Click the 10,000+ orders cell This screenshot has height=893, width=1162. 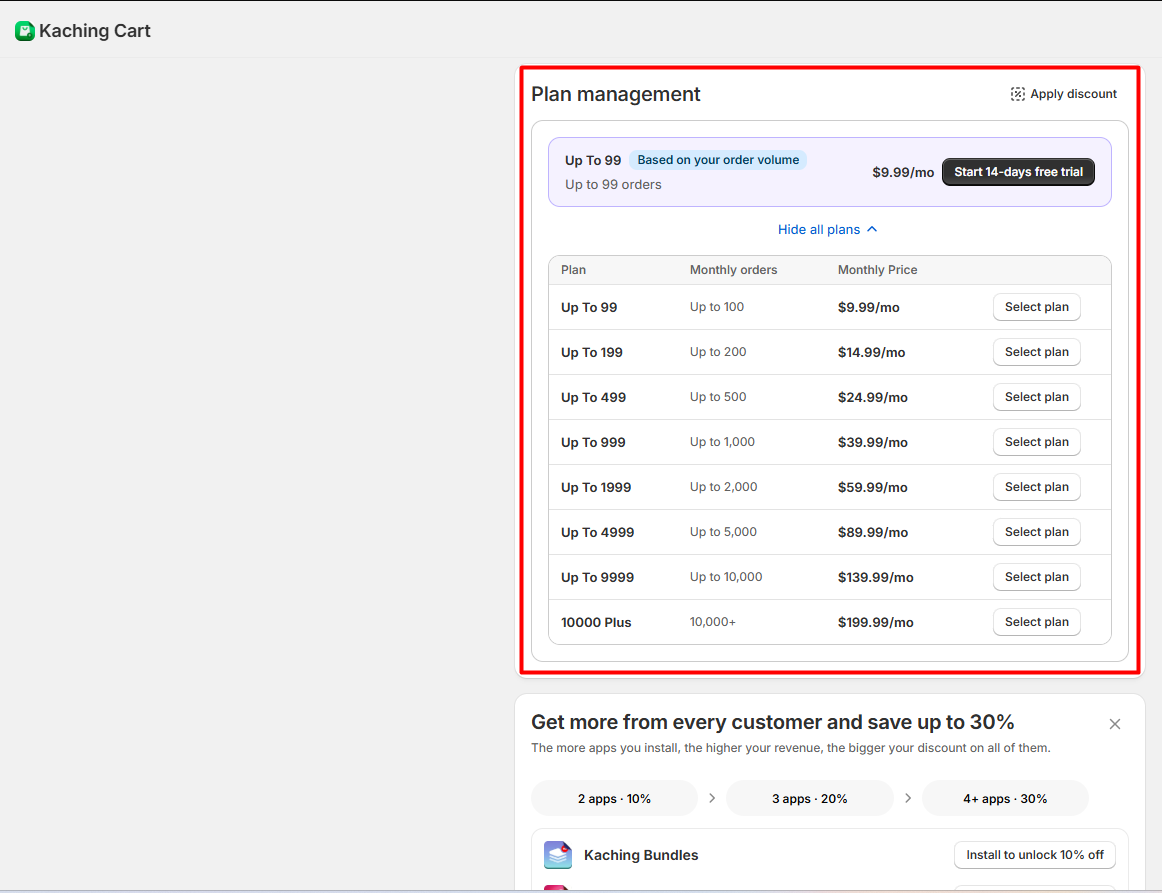(713, 622)
